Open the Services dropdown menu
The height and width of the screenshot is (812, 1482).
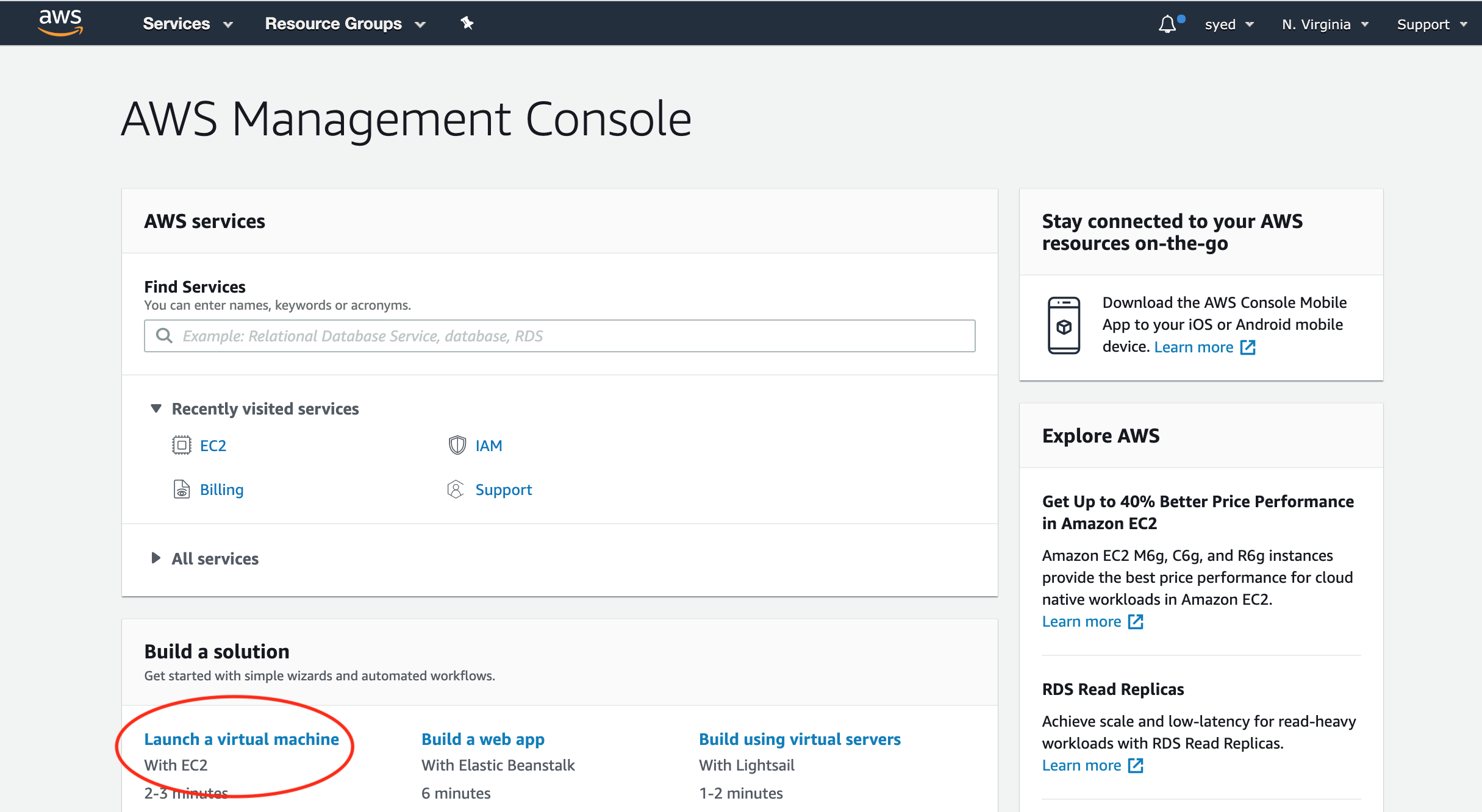point(188,24)
